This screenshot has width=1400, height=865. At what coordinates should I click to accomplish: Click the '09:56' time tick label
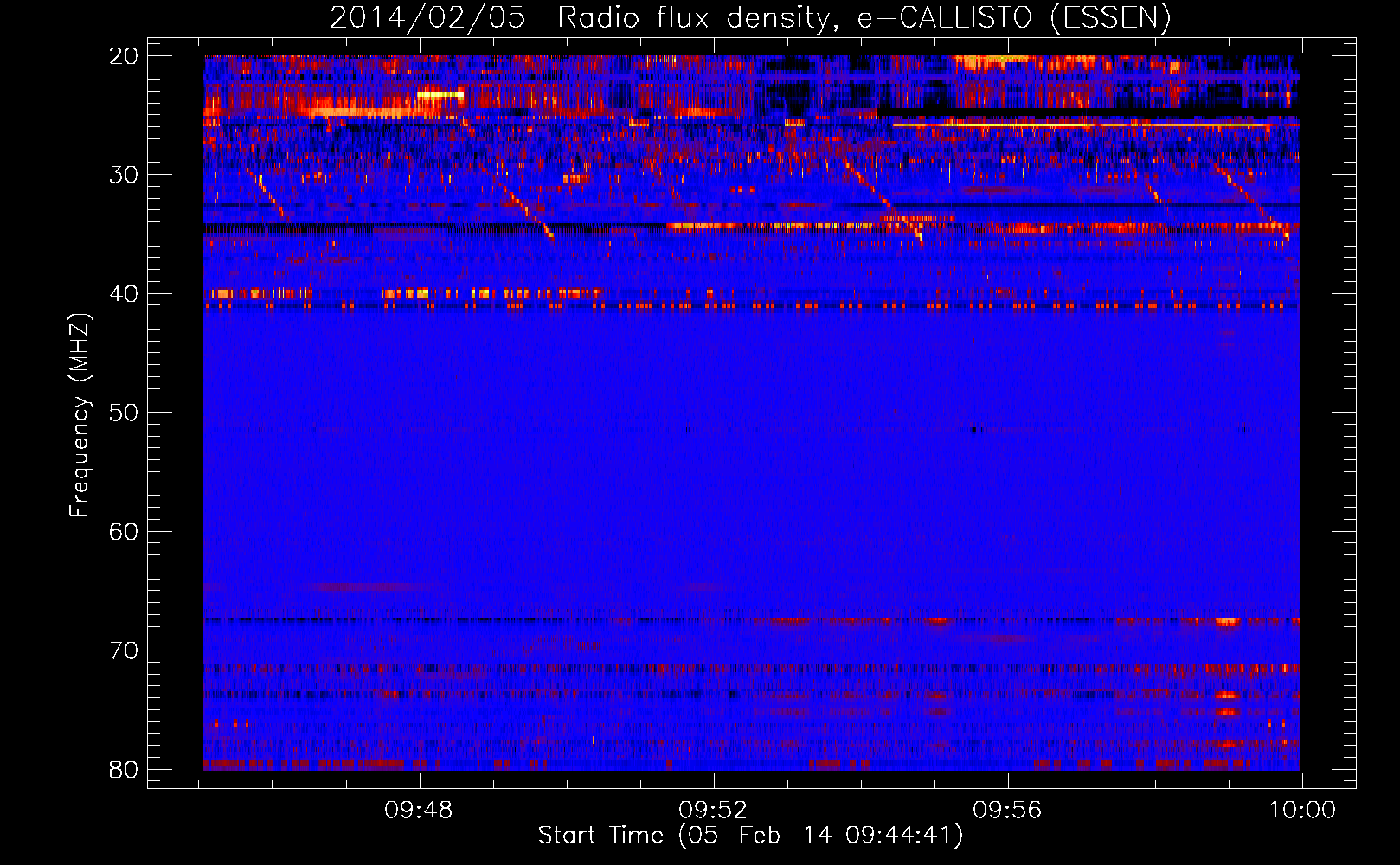[x=1008, y=811]
